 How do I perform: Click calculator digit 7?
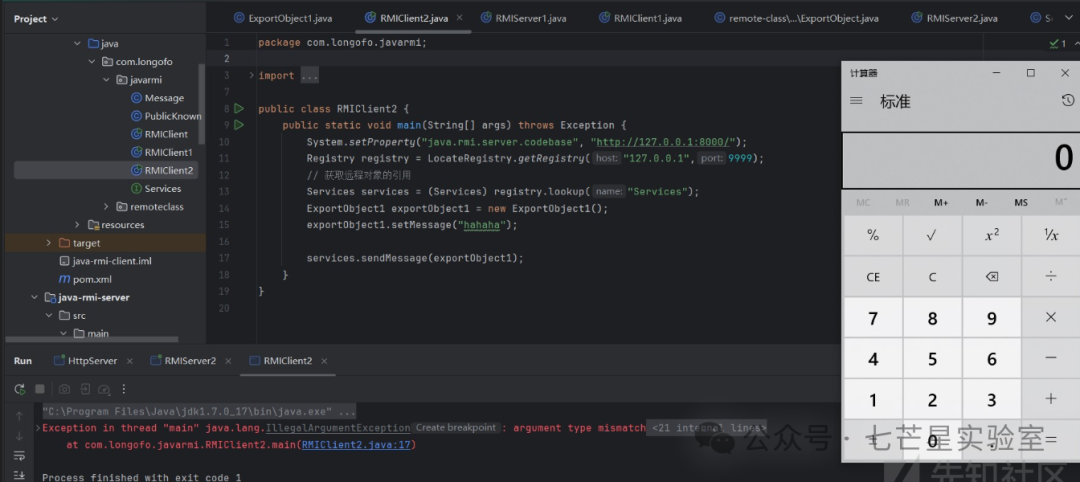click(x=873, y=317)
